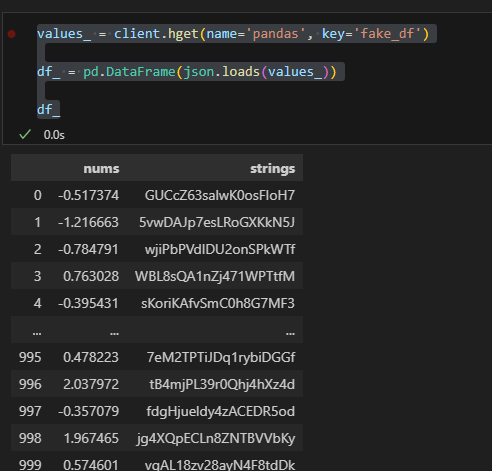Click the 'pandas' string in the code
Image resolution: width=492 pixels, height=471 pixels.
(276, 34)
